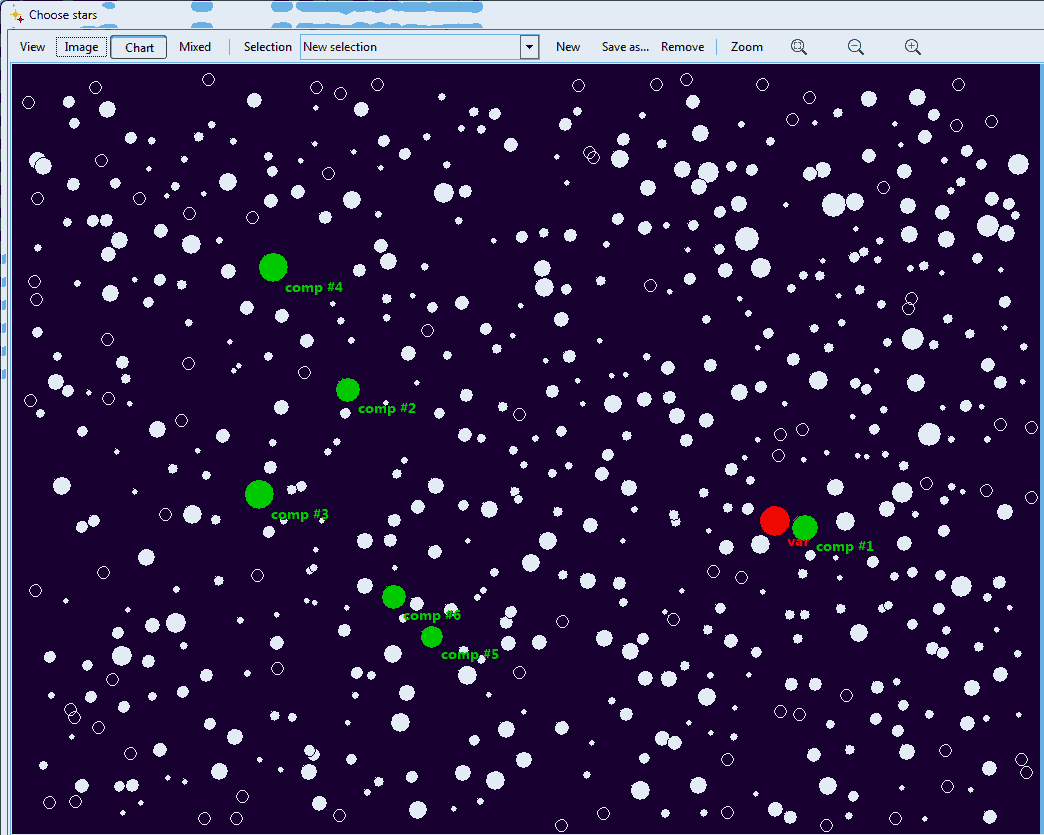Click New to create a selection
Screen dimensions: 1044x835
point(568,47)
